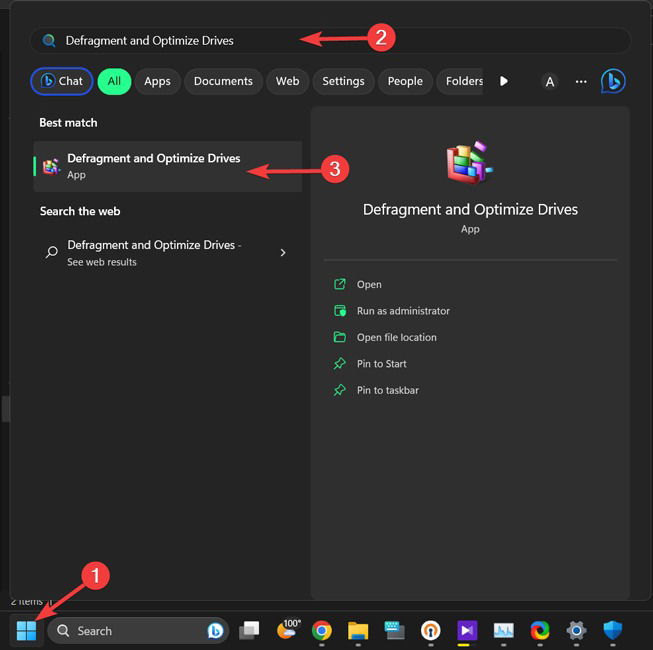Open the performance monitor taskbar icon
This screenshot has width=653, height=650.
(x=503, y=630)
